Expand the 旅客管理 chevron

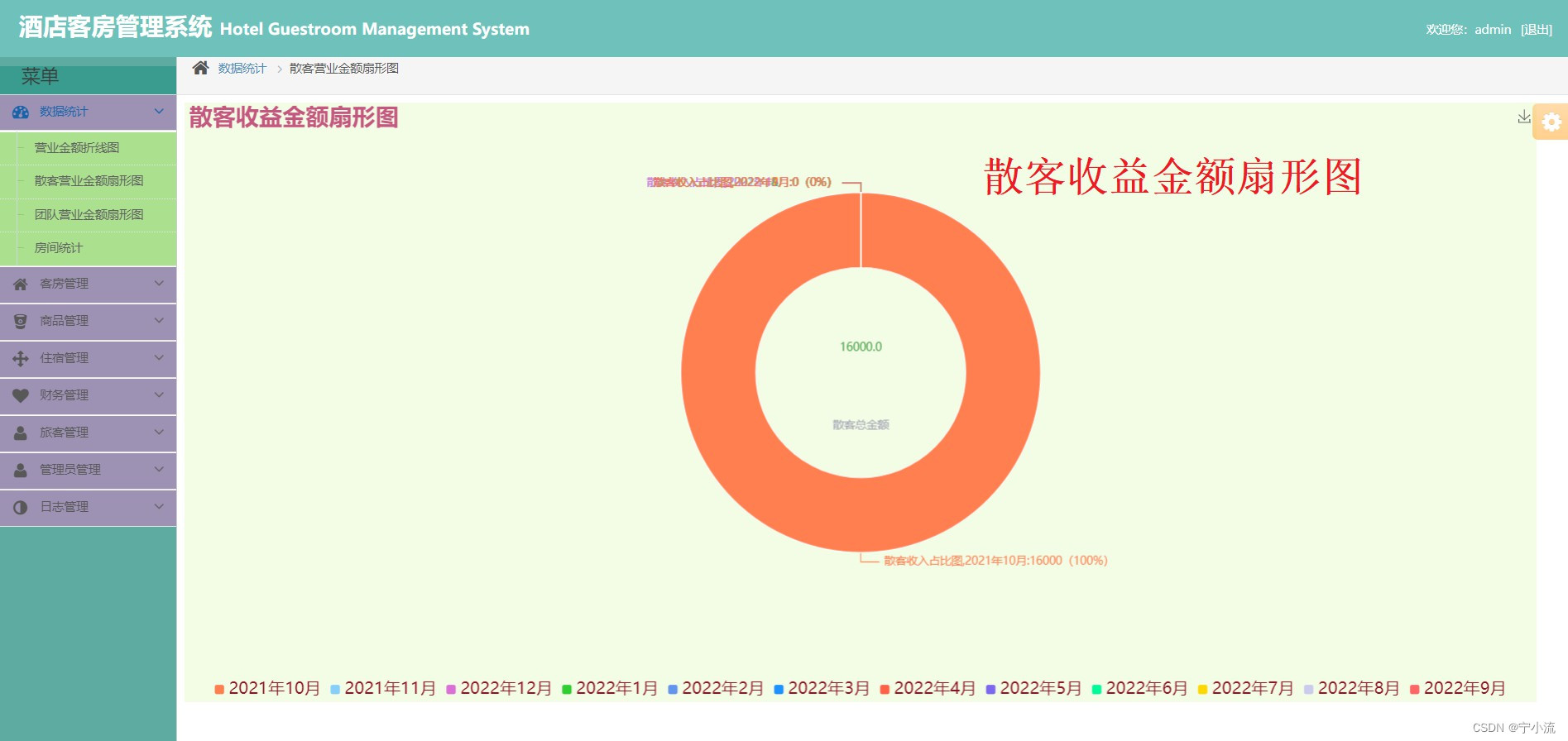[x=159, y=432]
